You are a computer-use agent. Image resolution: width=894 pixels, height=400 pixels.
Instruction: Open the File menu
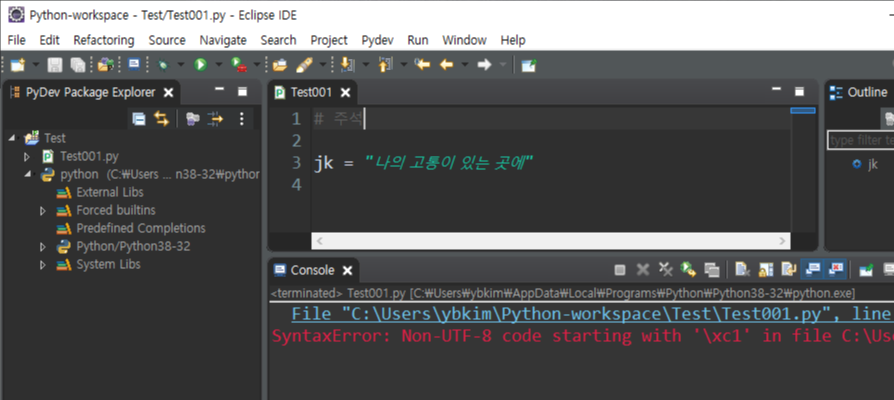tap(17, 40)
